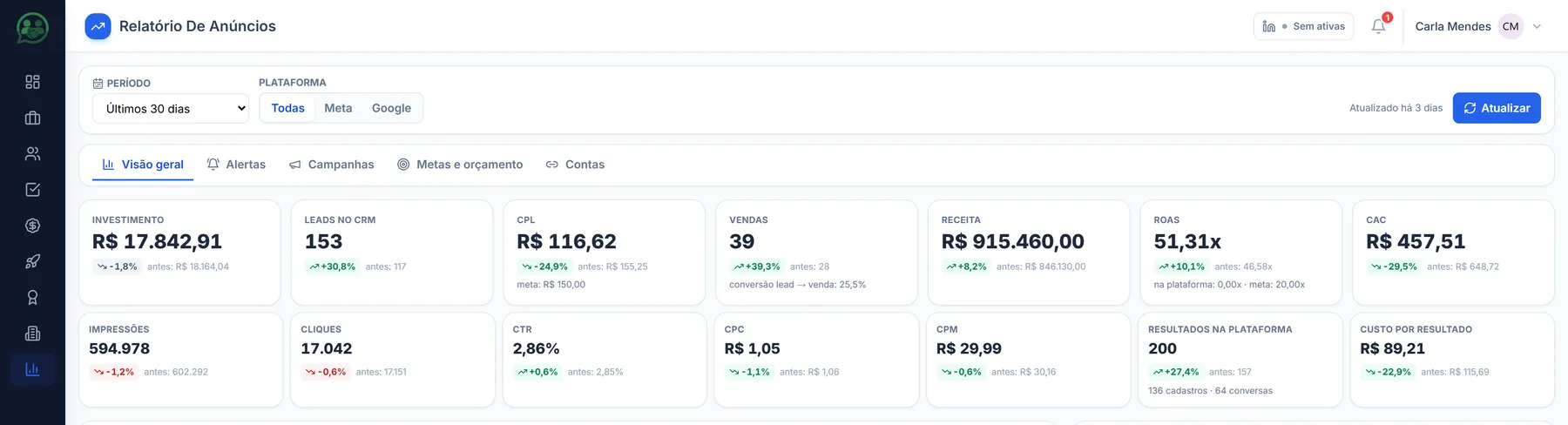Click the Investimento value R$ 17.842,91
The width and height of the screenshot is (1568, 425).
pyautogui.click(x=157, y=241)
